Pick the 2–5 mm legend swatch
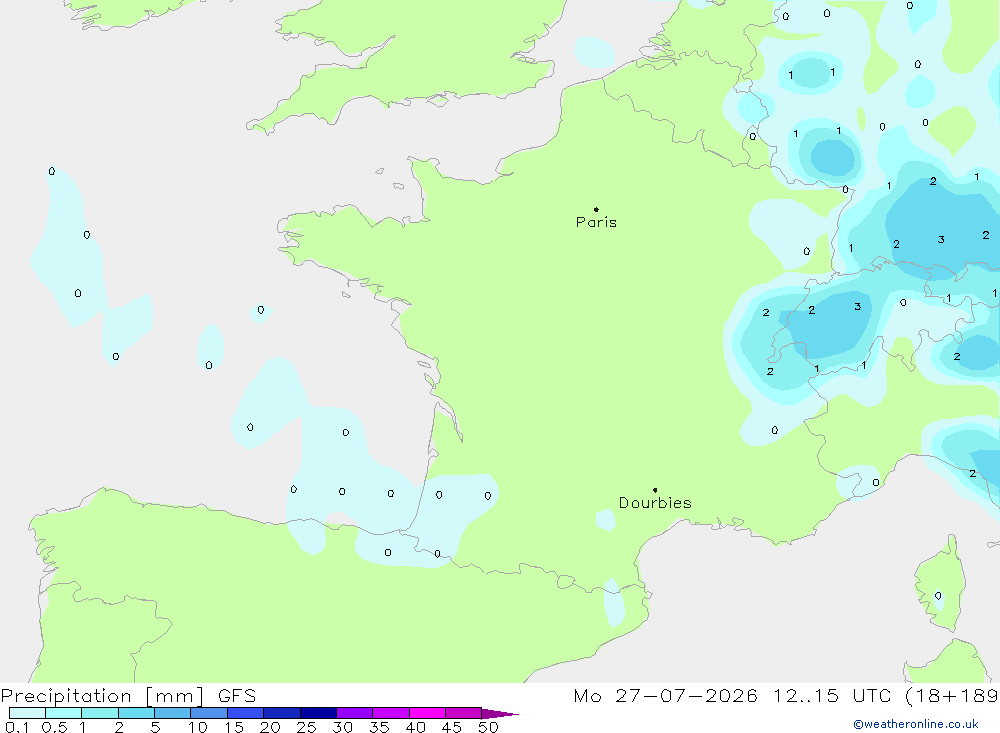 pyautogui.click(x=136, y=713)
